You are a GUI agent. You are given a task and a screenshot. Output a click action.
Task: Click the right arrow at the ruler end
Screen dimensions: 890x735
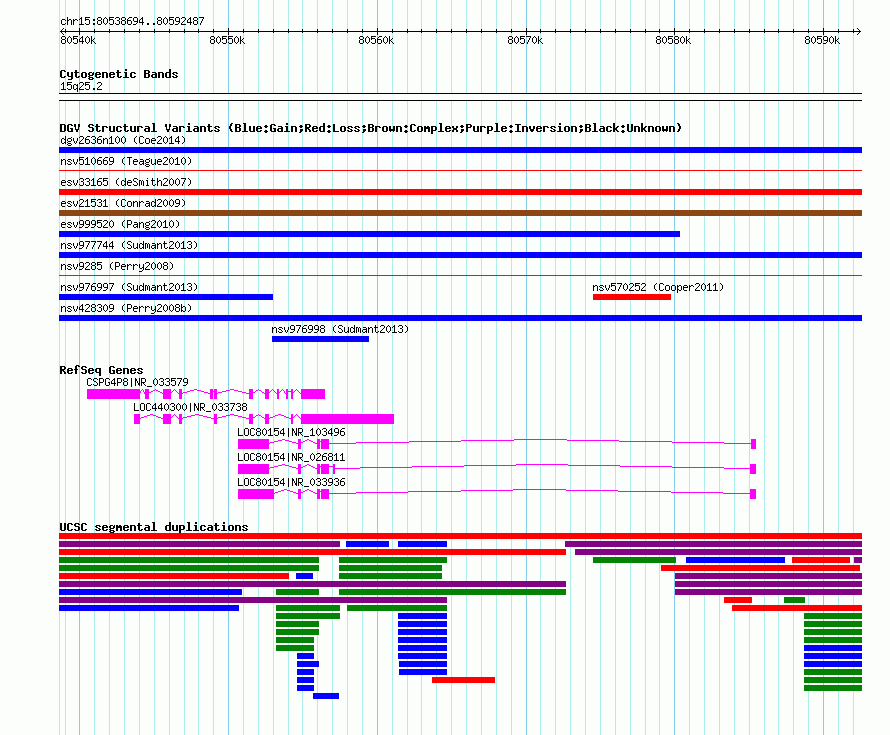(x=858, y=31)
